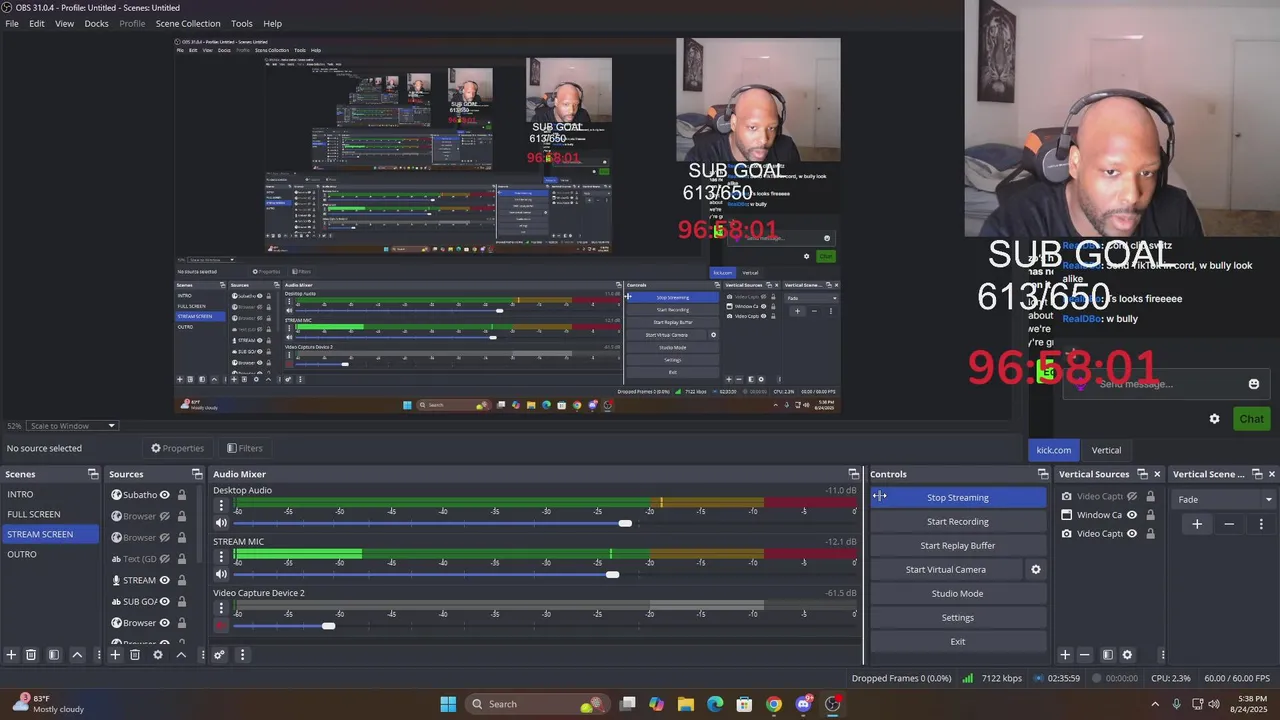The height and width of the screenshot is (720, 1280).
Task: Open the Tools menu
Action: [242, 23]
